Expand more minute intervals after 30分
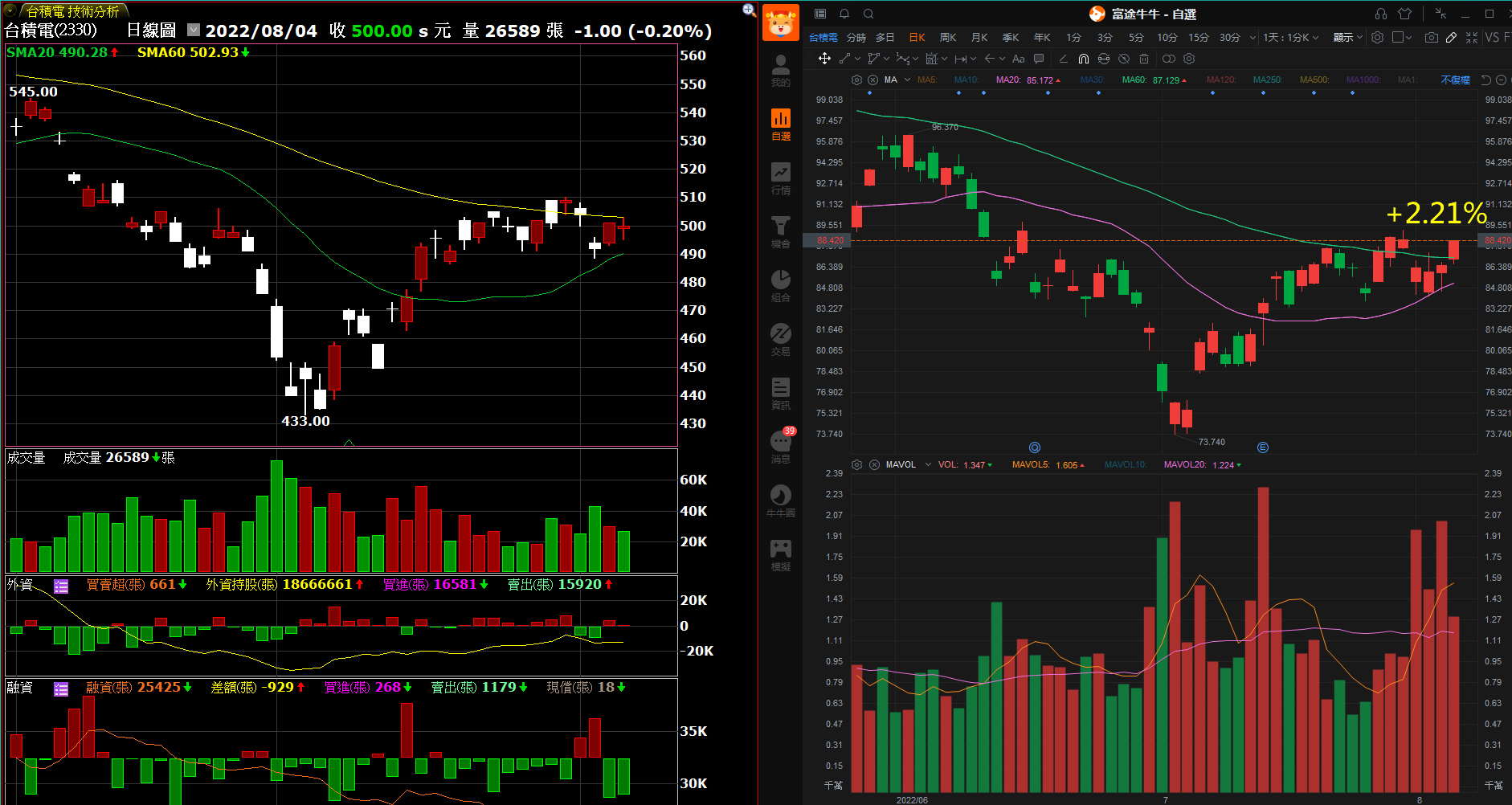Viewport: 1512px width, 805px height. coord(1253,37)
